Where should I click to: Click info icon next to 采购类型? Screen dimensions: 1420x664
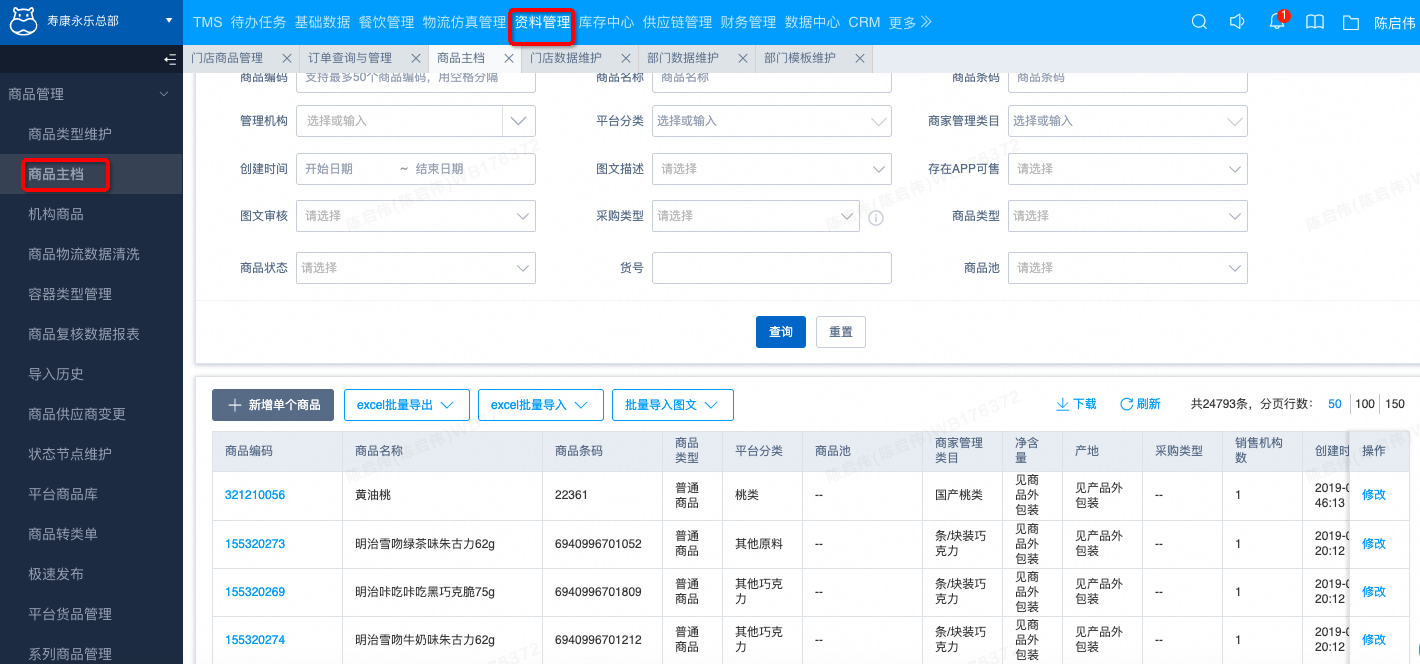(876, 217)
